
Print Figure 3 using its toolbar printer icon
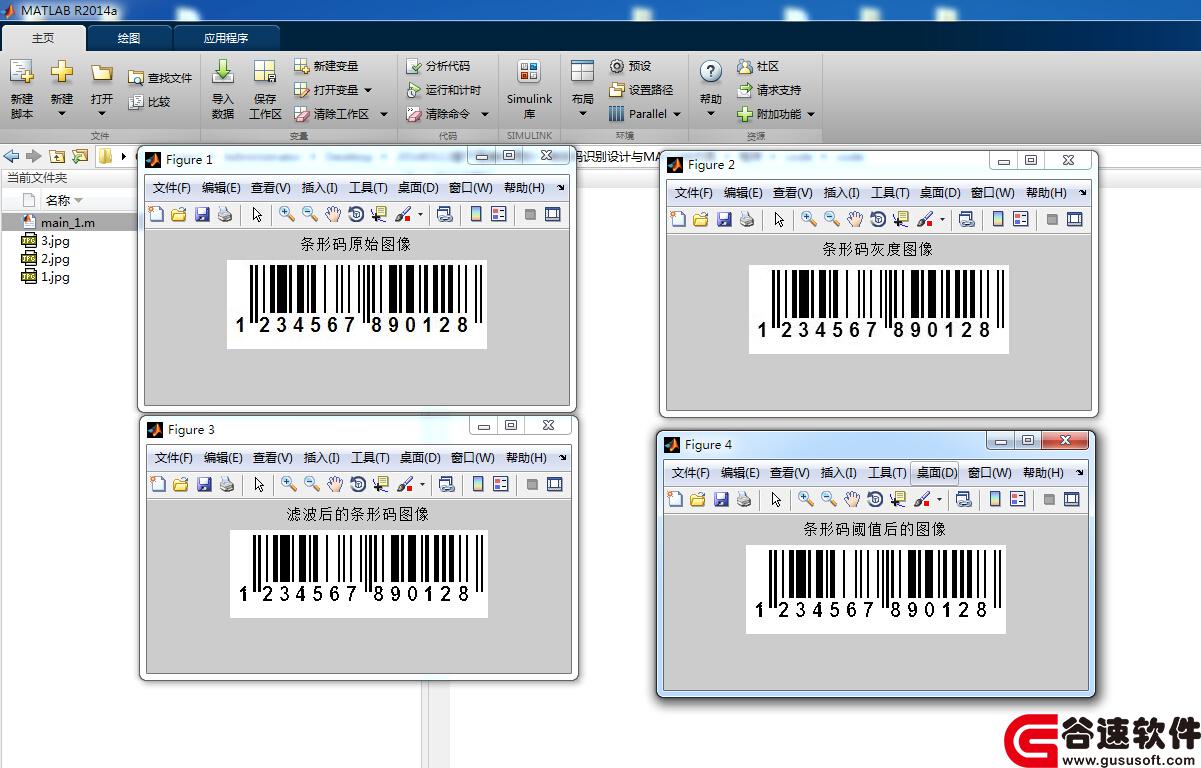227,484
